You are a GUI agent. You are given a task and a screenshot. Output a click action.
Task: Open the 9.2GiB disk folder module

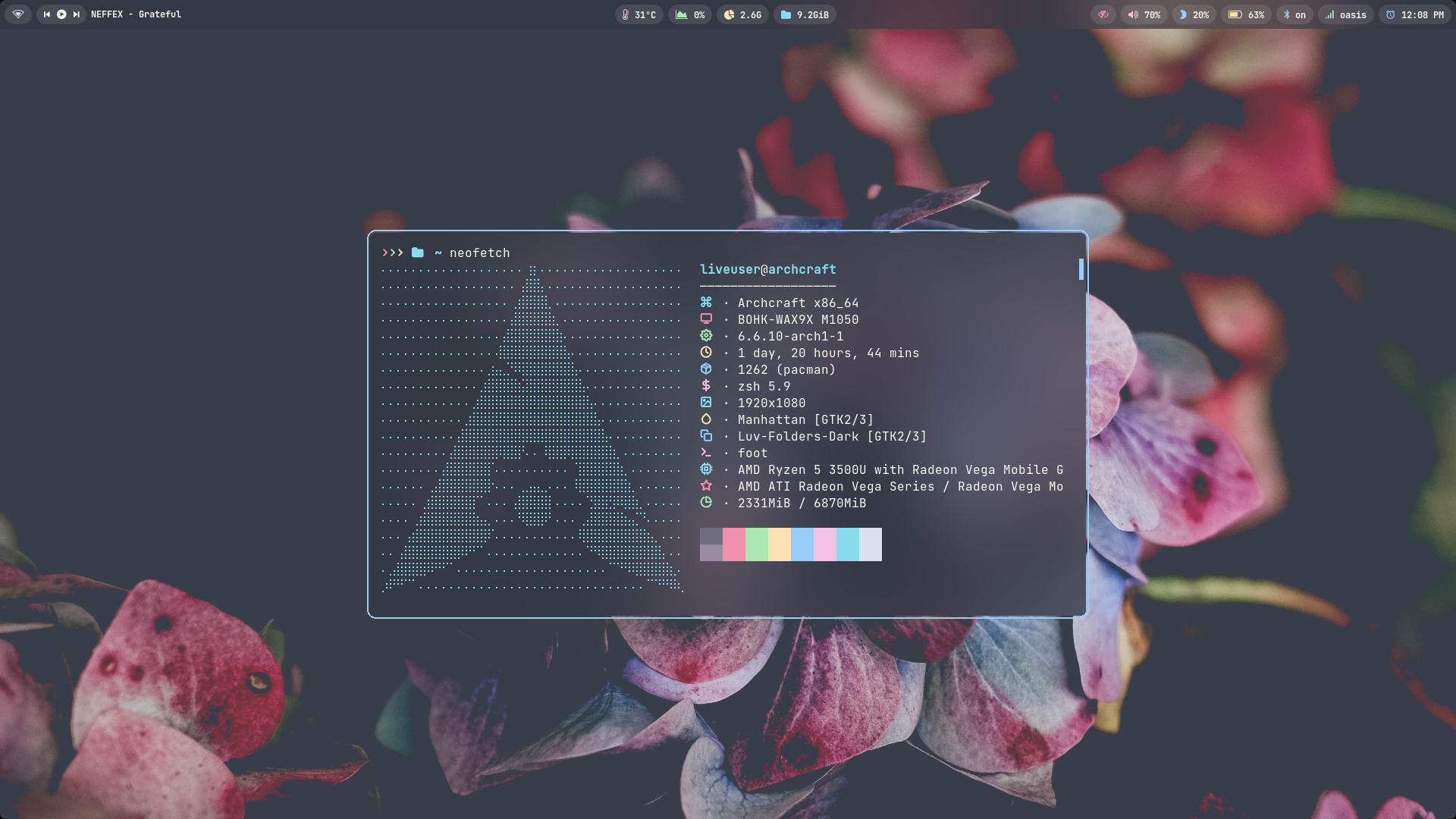tap(805, 14)
